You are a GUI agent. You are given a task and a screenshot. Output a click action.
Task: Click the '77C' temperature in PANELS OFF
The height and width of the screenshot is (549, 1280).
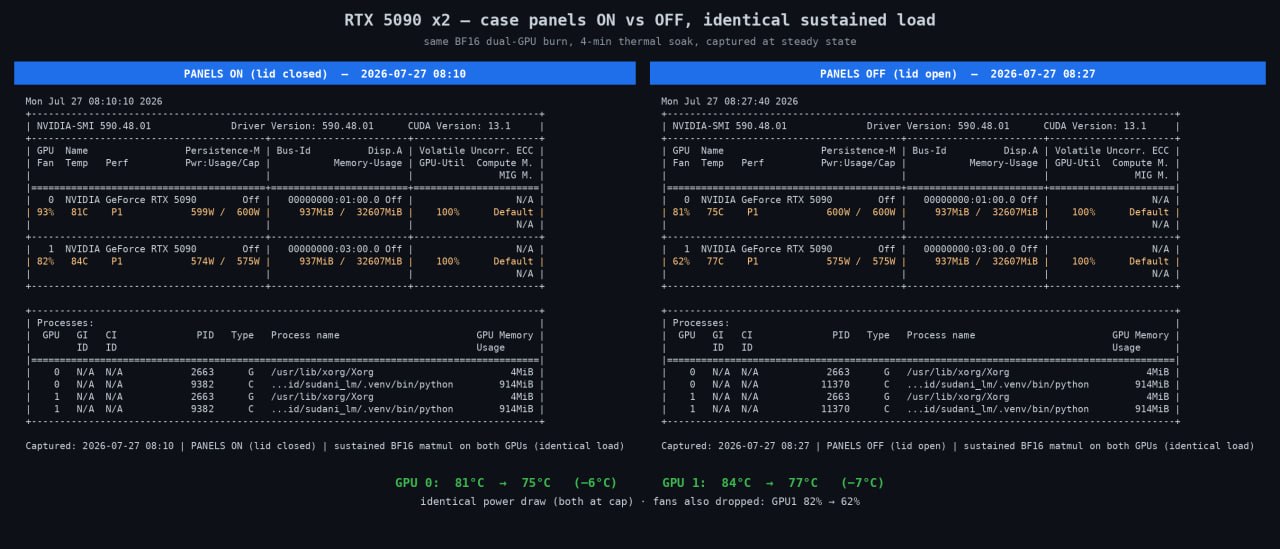715,261
